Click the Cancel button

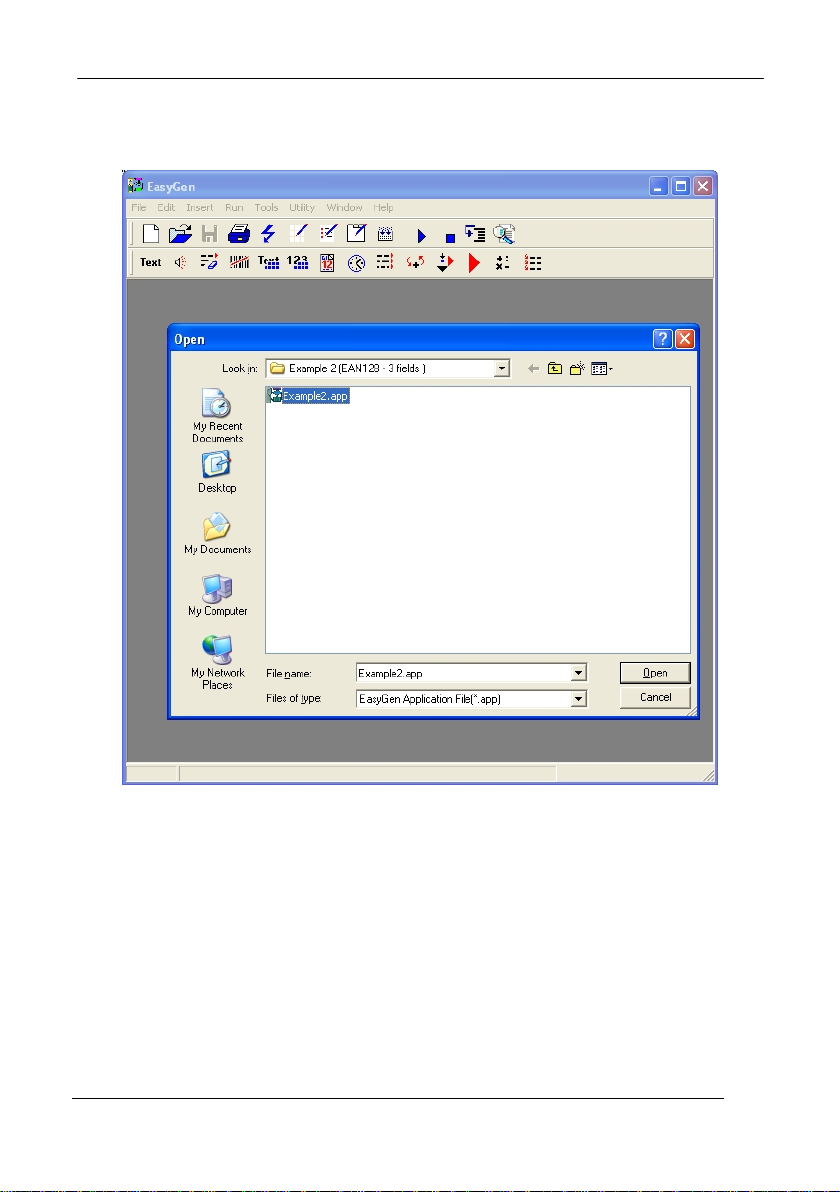(x=655, y=697)
